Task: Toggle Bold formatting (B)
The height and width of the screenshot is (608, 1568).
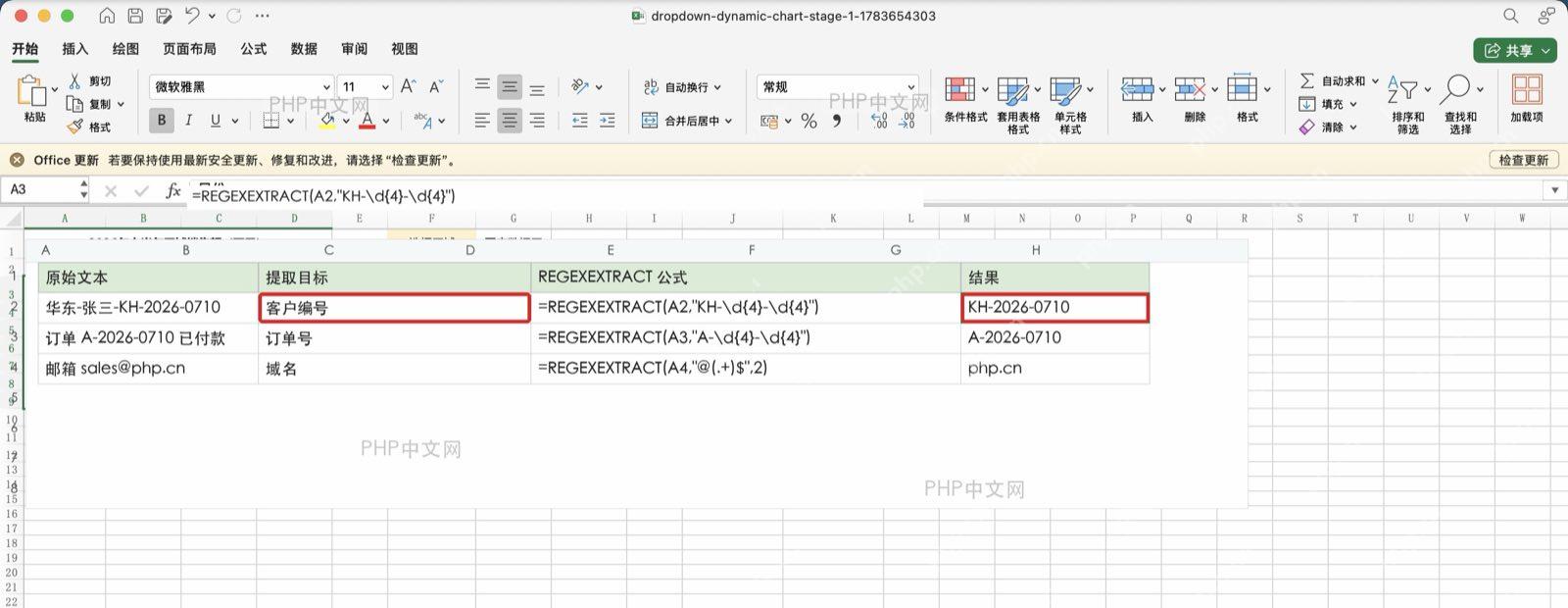Action: pos(162,120)
